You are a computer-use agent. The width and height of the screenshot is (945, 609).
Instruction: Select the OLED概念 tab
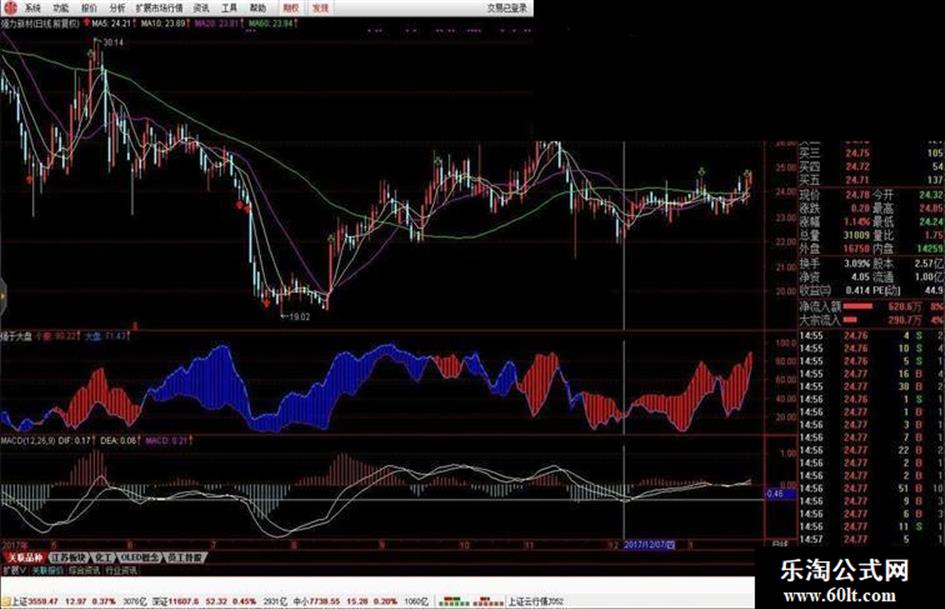140,558
